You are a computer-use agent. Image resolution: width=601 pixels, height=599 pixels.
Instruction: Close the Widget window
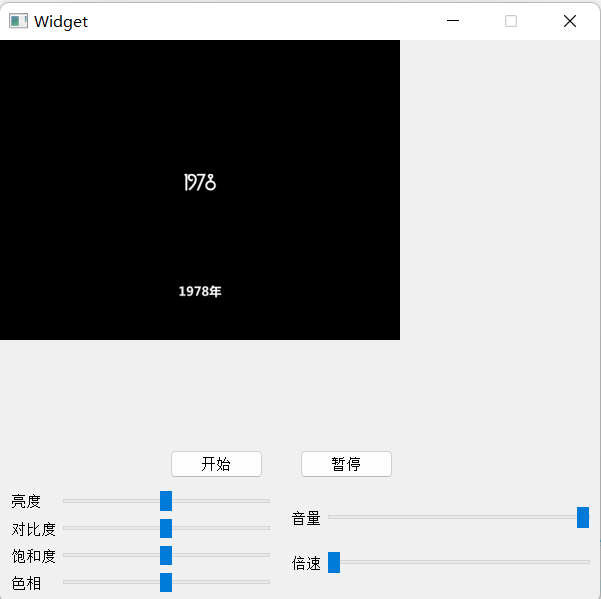(x=570, y=21)
